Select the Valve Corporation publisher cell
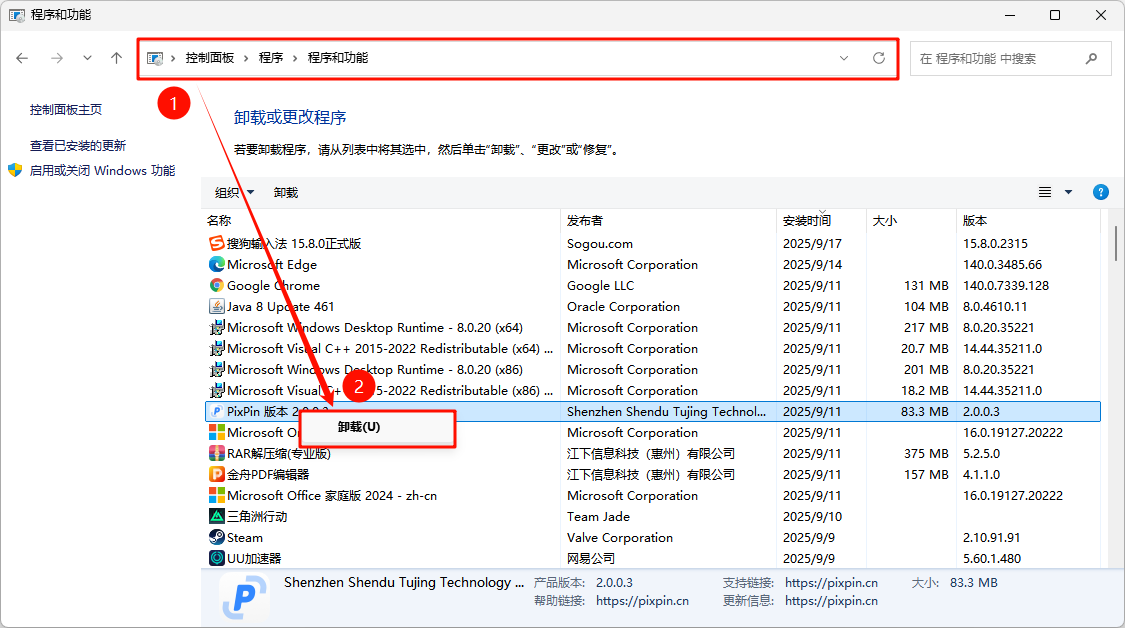The height and width of the screenshot is (628, 1125). (x=619, y=537)
